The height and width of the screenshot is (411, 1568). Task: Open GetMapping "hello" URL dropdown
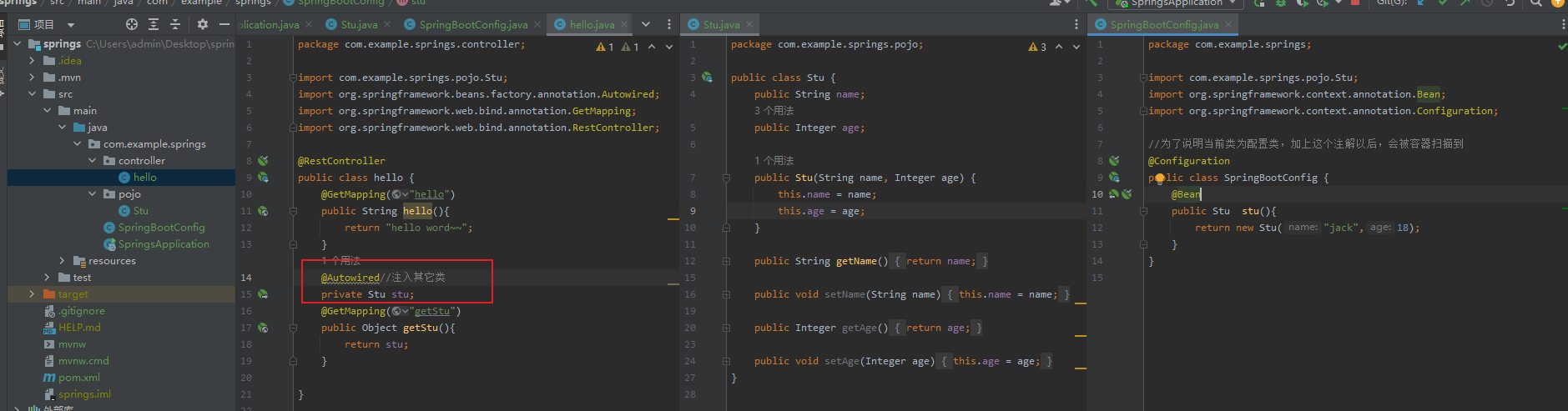coord(400,194)
